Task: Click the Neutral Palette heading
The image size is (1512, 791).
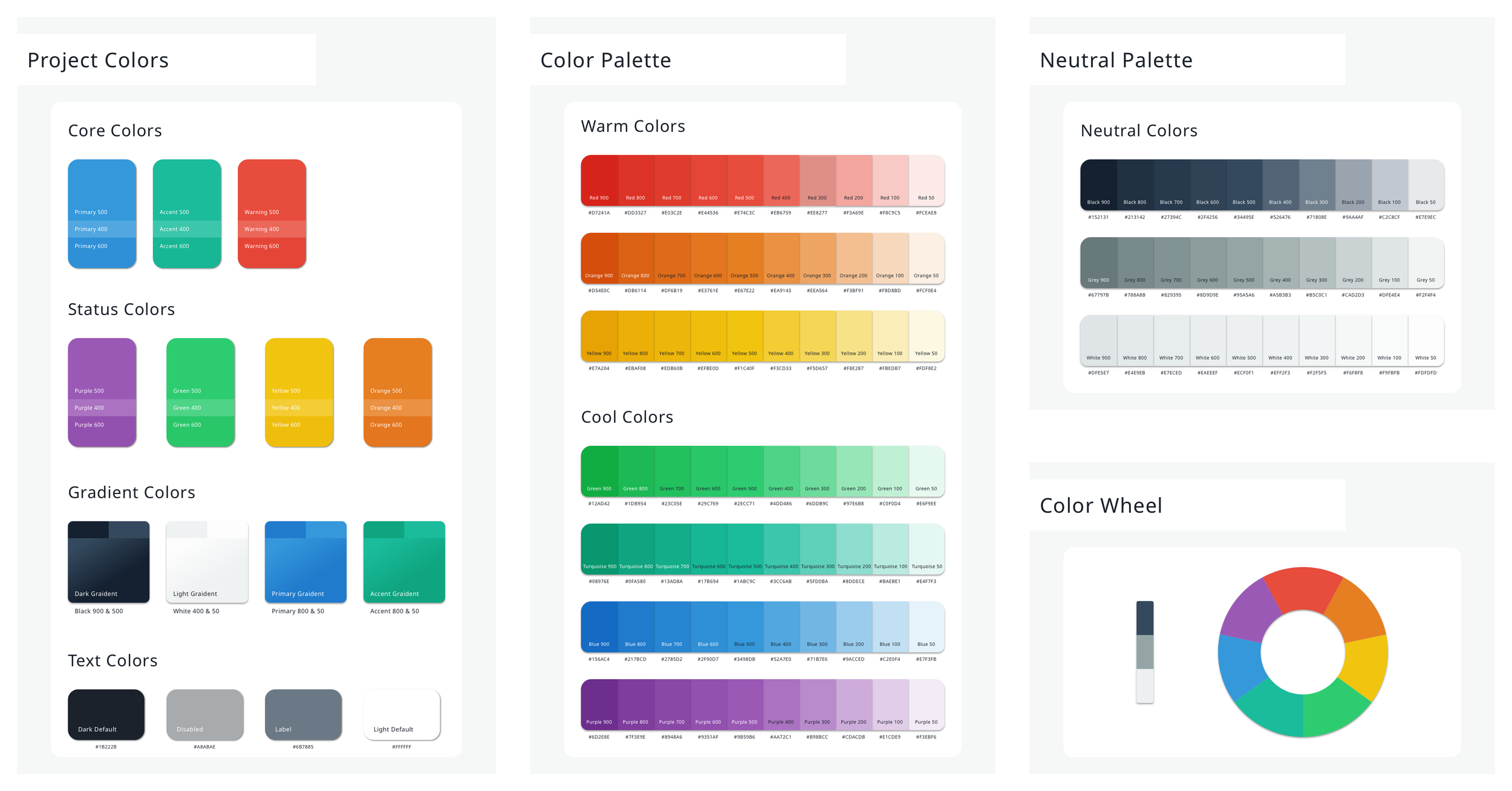Action: [x=1116, y=60]
